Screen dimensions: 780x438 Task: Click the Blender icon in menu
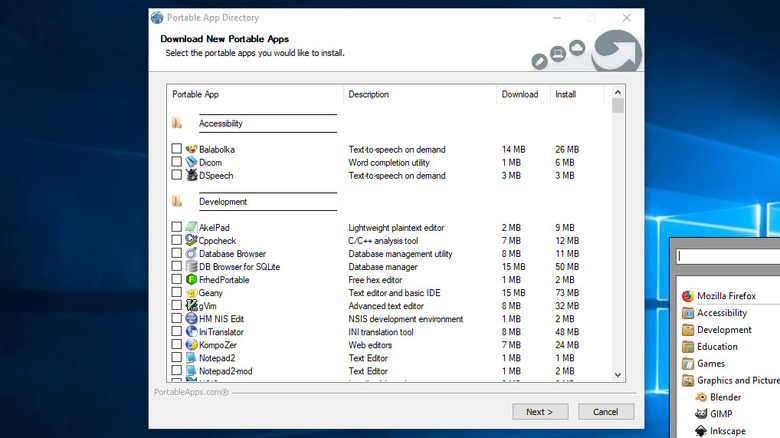[702, 396]
